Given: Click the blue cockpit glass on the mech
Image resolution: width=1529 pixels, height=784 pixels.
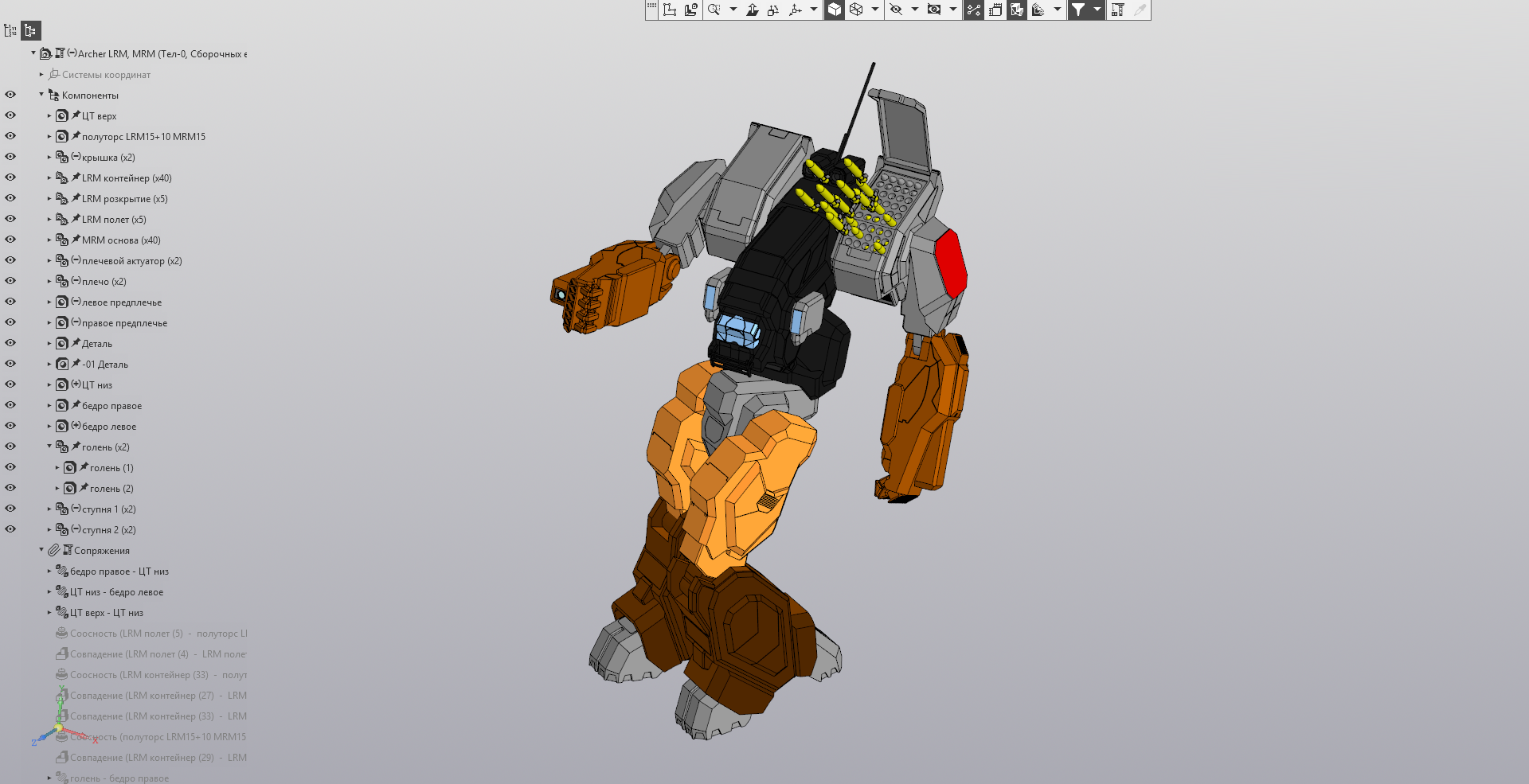Looking at the screenshot, I should (737, 330).
